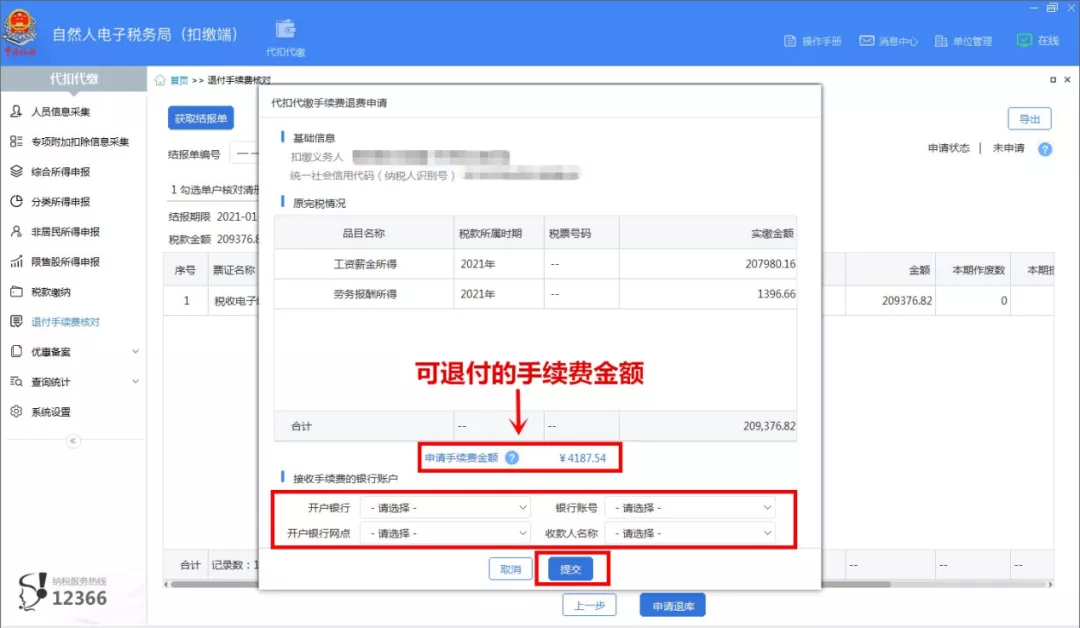Open the 开户银行 bank dropdown
The width and height of the screenshot is (1080, 628).
445,507
